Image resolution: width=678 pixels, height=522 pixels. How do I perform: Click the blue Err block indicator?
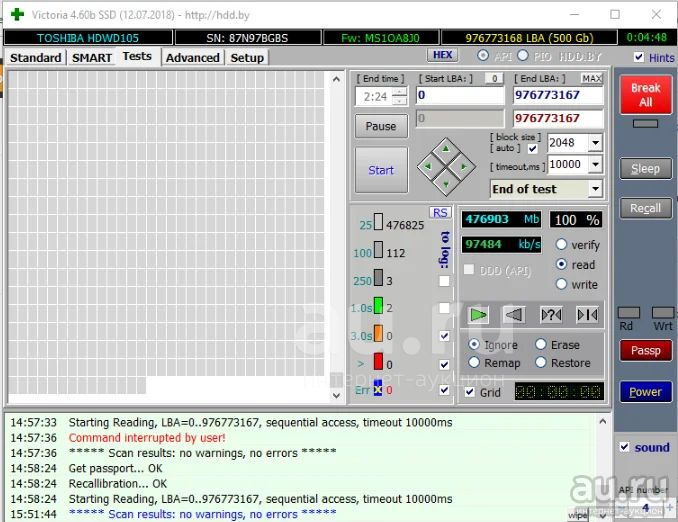click(x=378, y=388)
